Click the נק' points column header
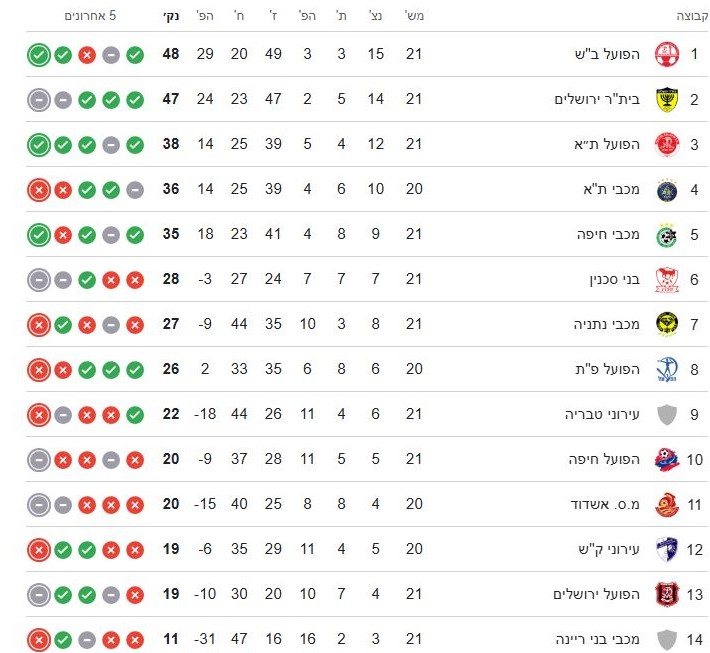The image size is (710, 653). [x=171, y=16]
